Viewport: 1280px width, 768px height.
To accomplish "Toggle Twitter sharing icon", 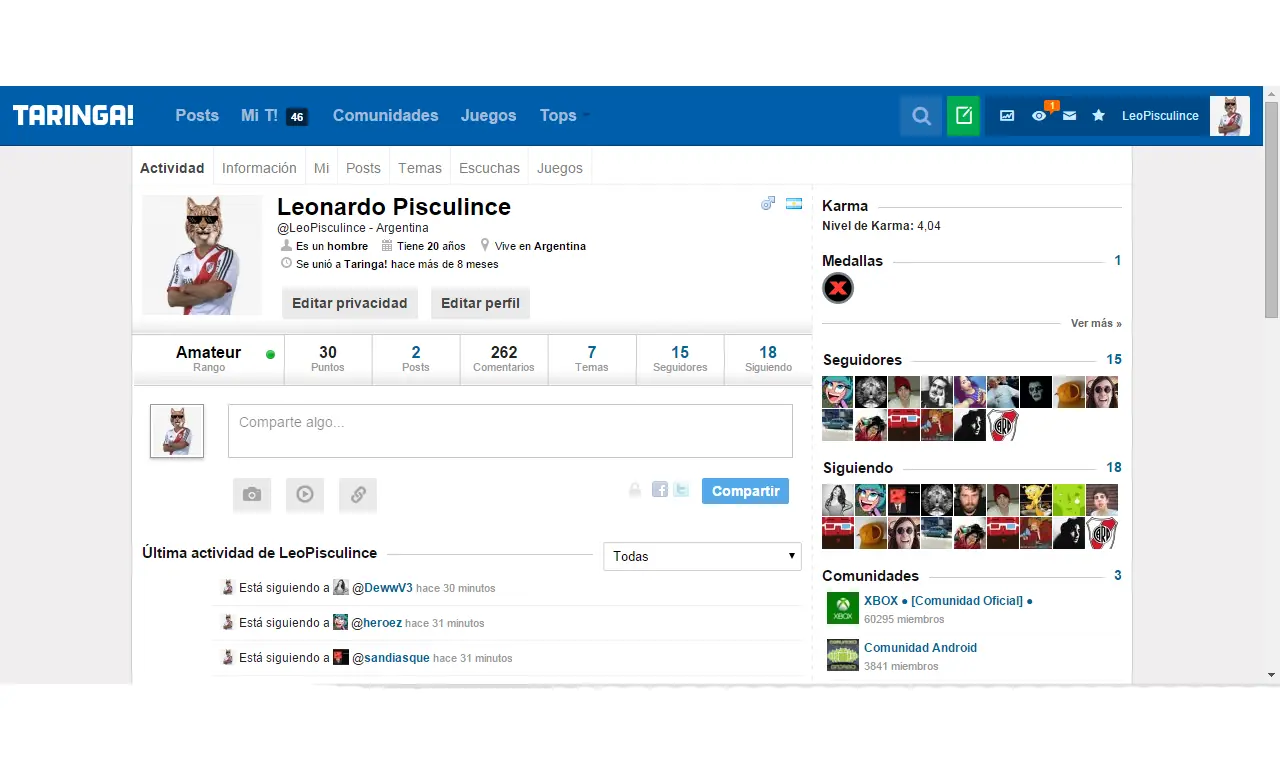I will point(681,490).
